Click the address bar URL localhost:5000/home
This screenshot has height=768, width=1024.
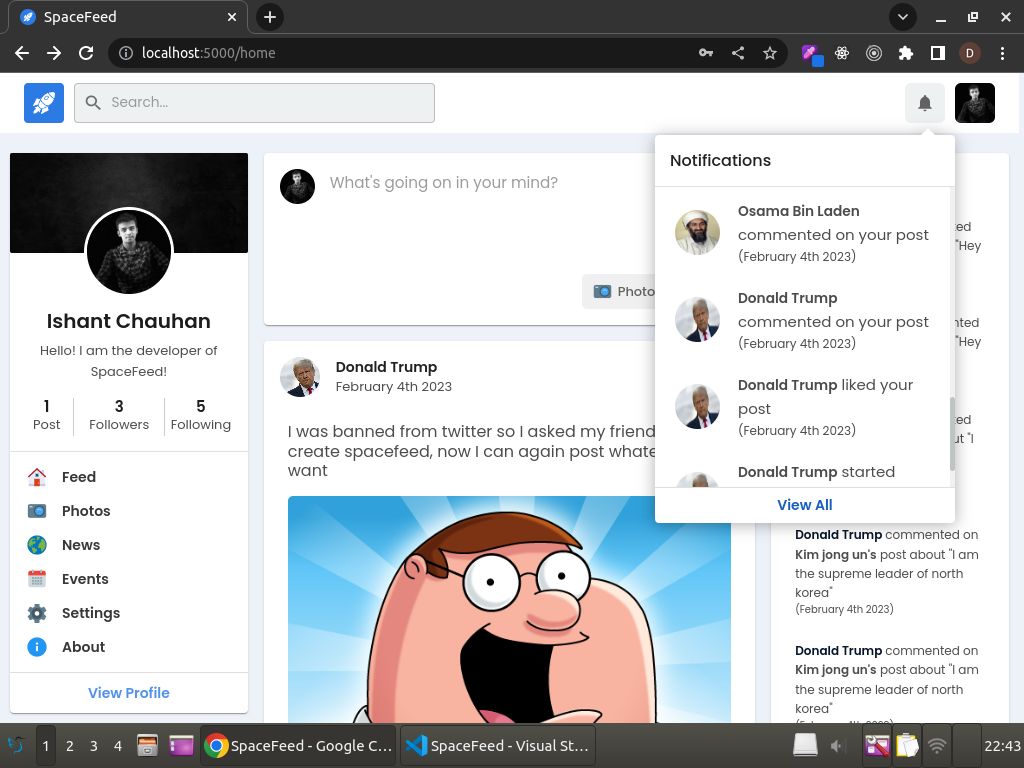coord(208,53)
